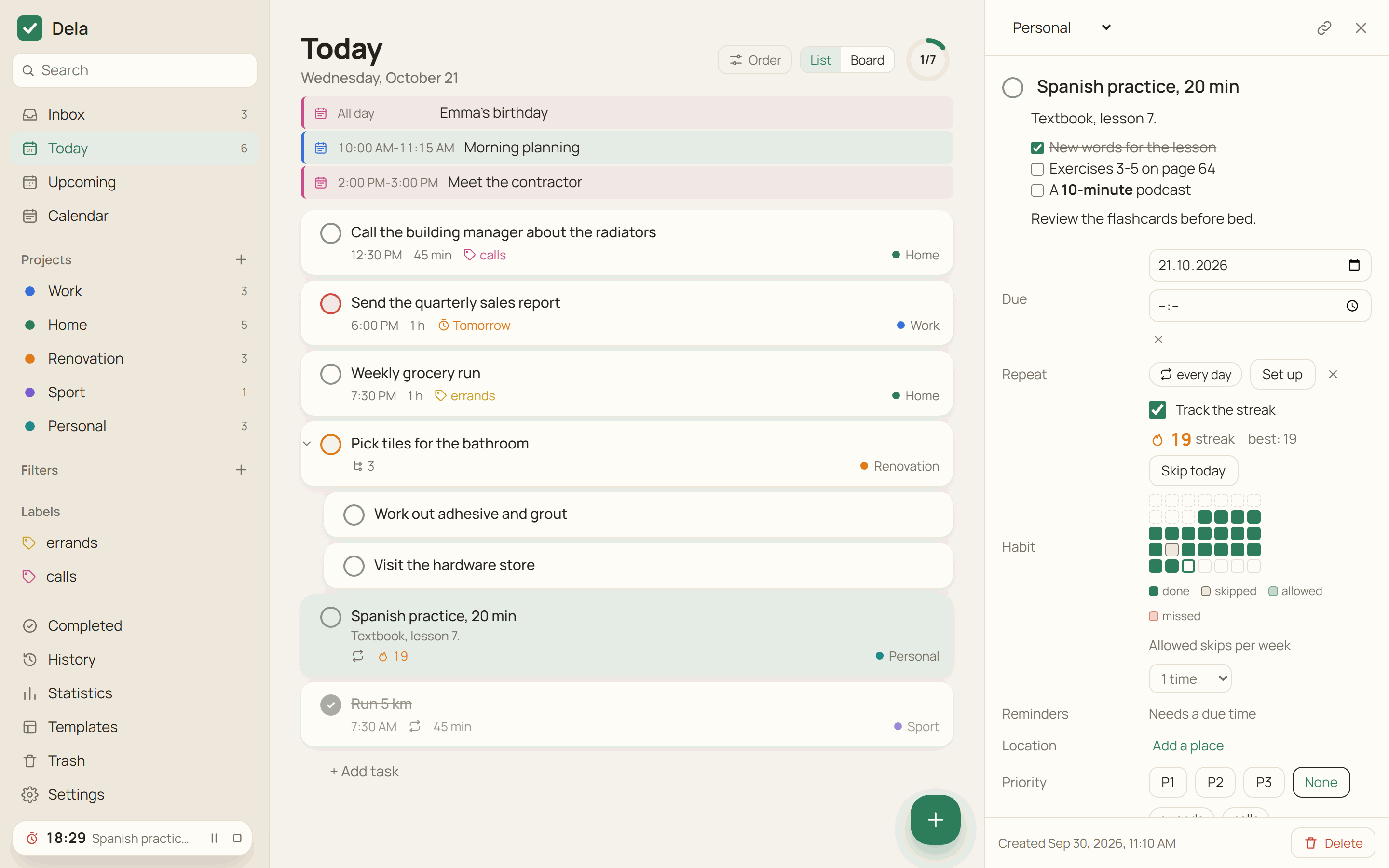
Task: Open the Completed tasks view
Action: [134, 626]
